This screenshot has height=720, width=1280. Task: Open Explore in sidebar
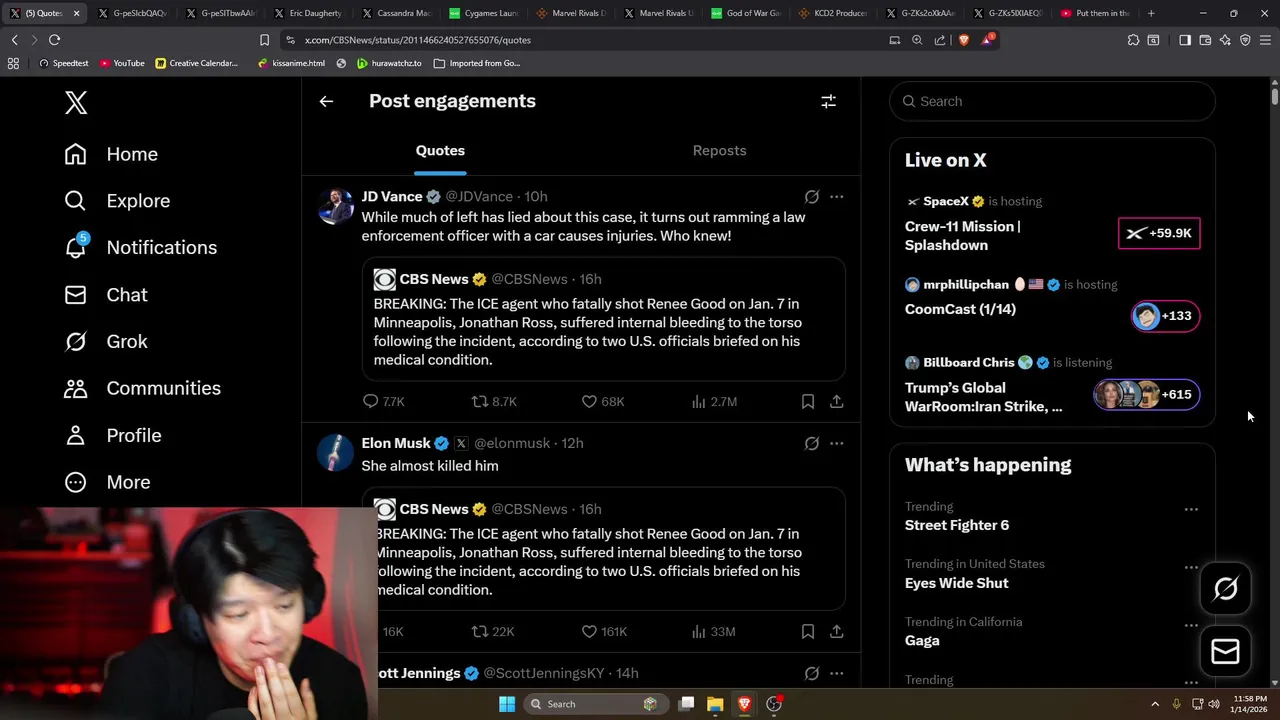117,201
